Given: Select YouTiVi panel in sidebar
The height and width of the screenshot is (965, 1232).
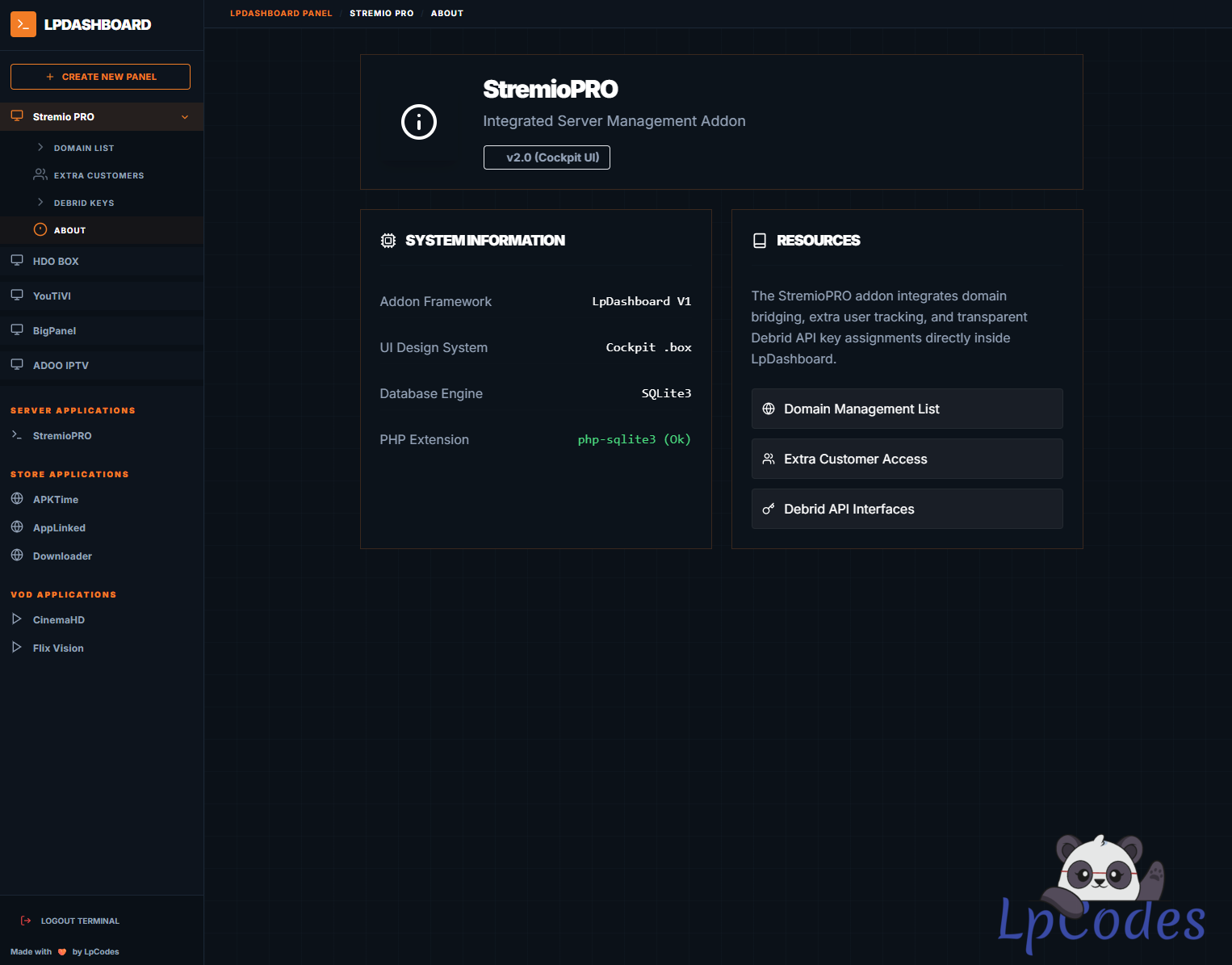Looking at the screenshot, I should pos(52,296).
